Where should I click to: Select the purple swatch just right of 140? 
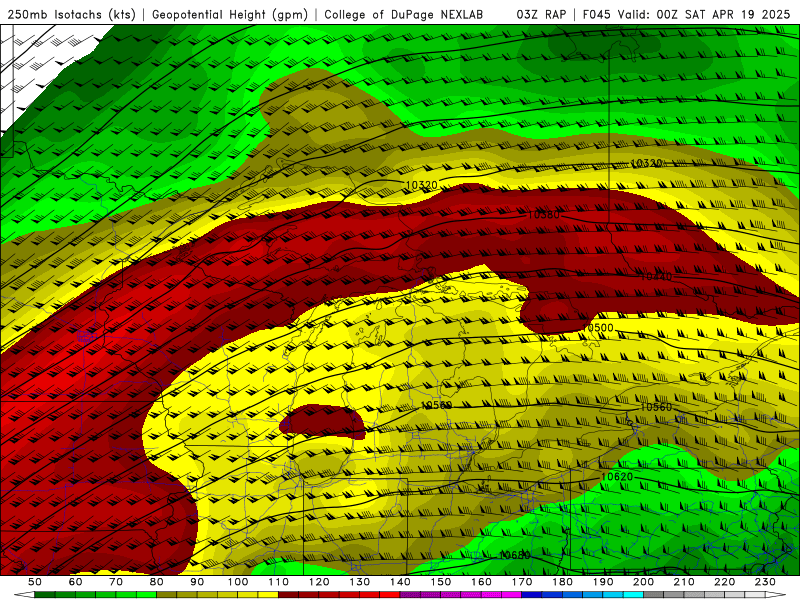tap(410, 595)
